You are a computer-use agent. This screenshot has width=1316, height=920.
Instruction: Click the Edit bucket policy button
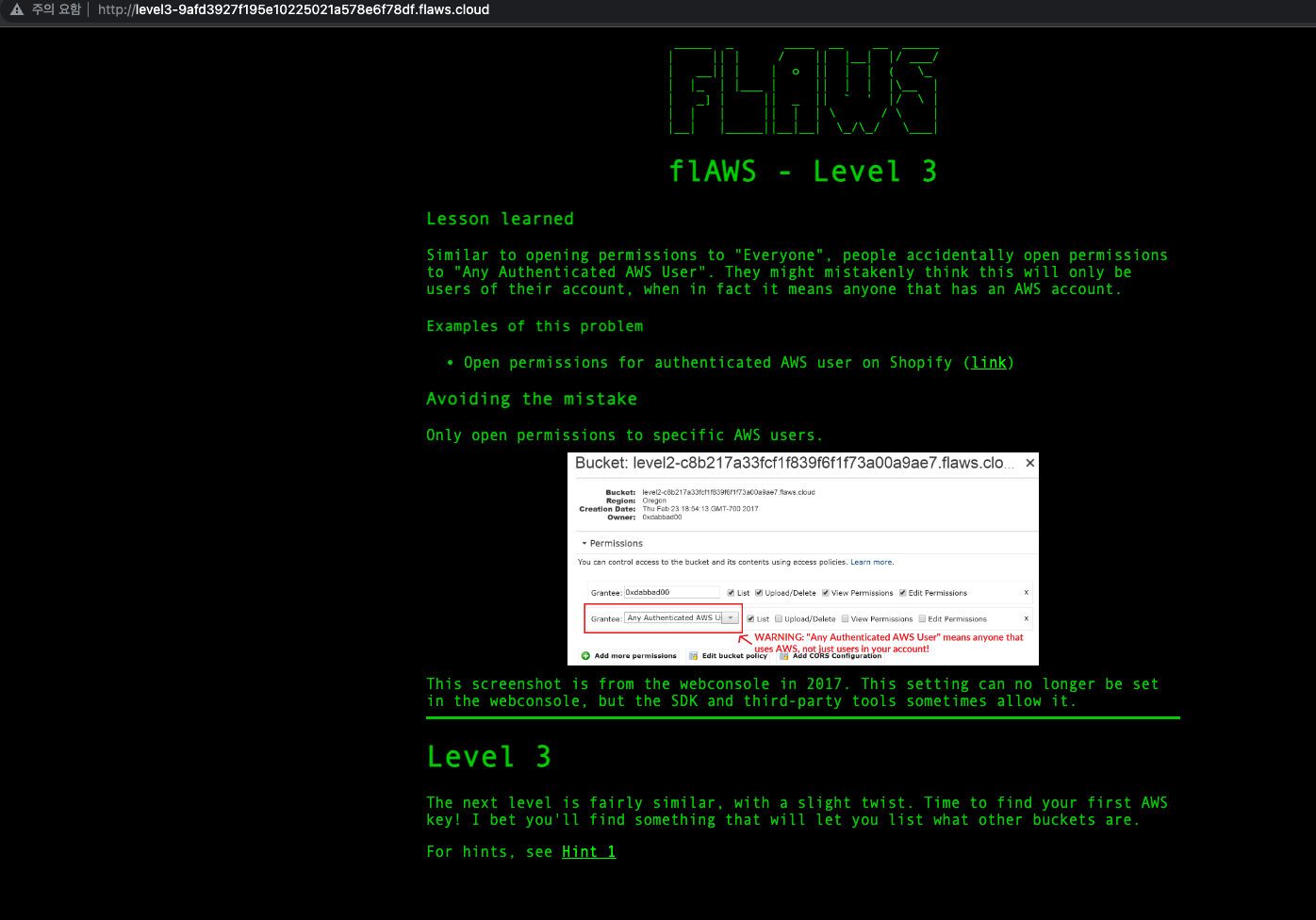(727, 656)
